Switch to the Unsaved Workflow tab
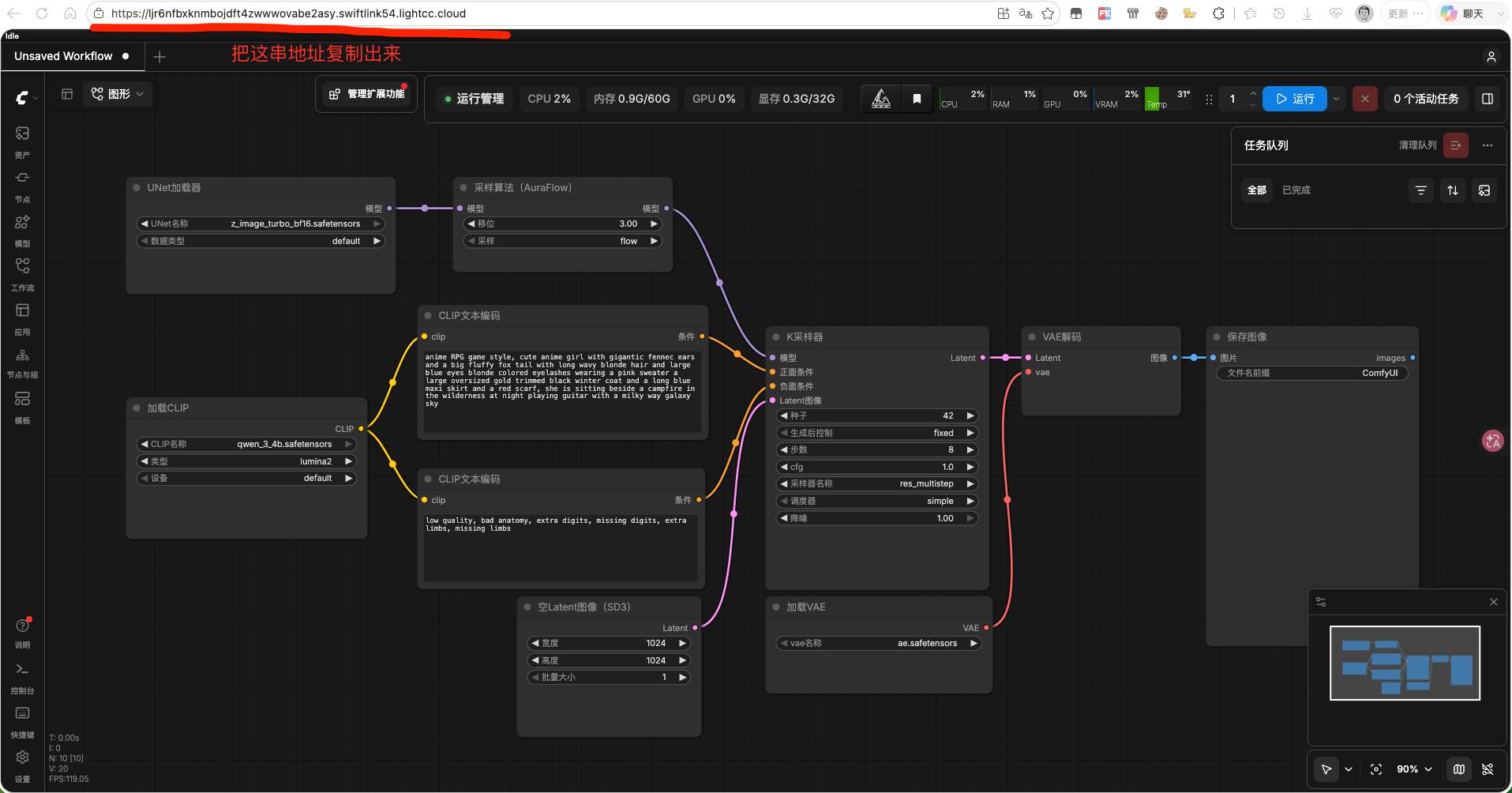The height and width of the screenshot is (793, 1512). coord(72,57)
